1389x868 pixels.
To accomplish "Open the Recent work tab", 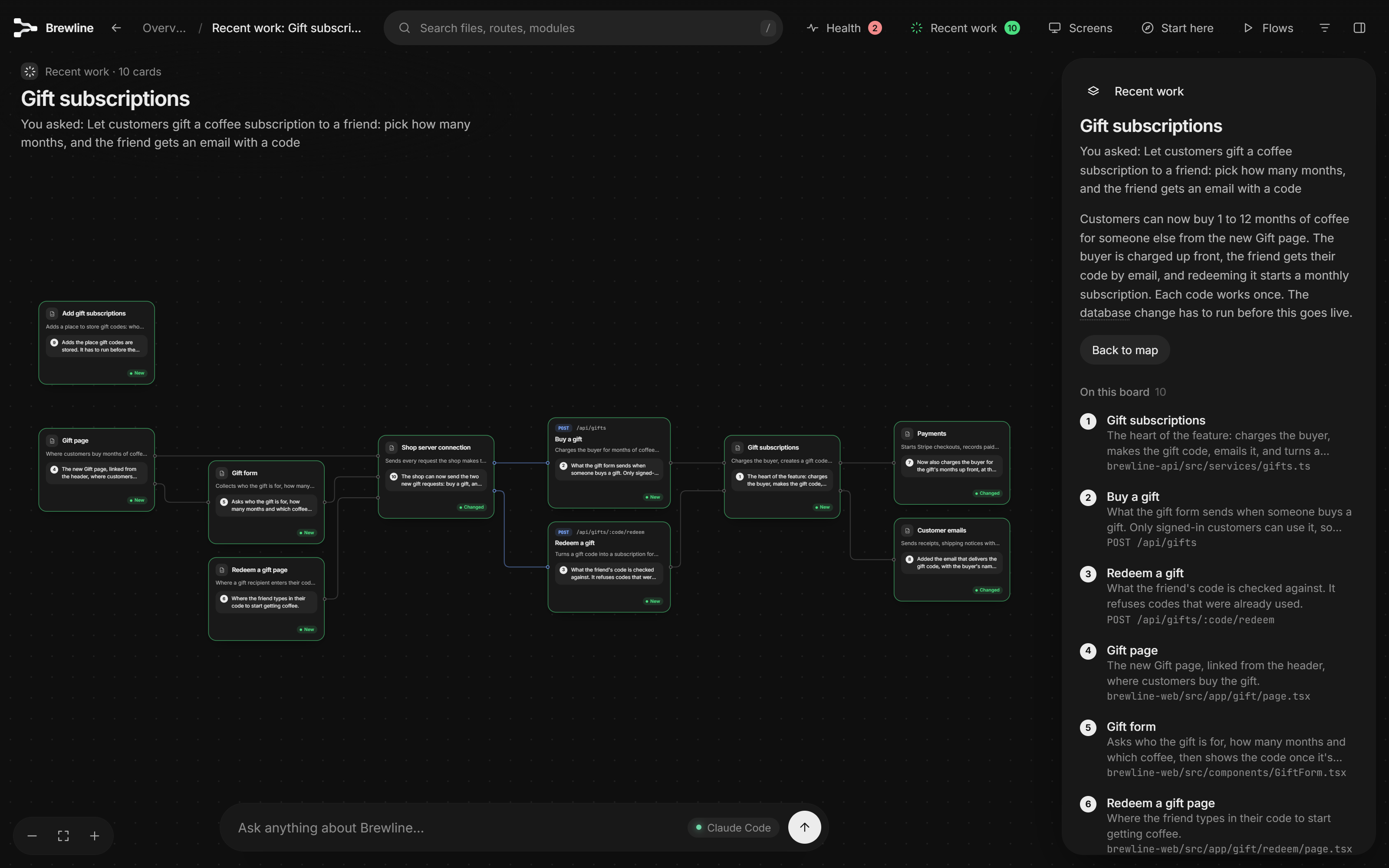I will click(x=965, y=27).
